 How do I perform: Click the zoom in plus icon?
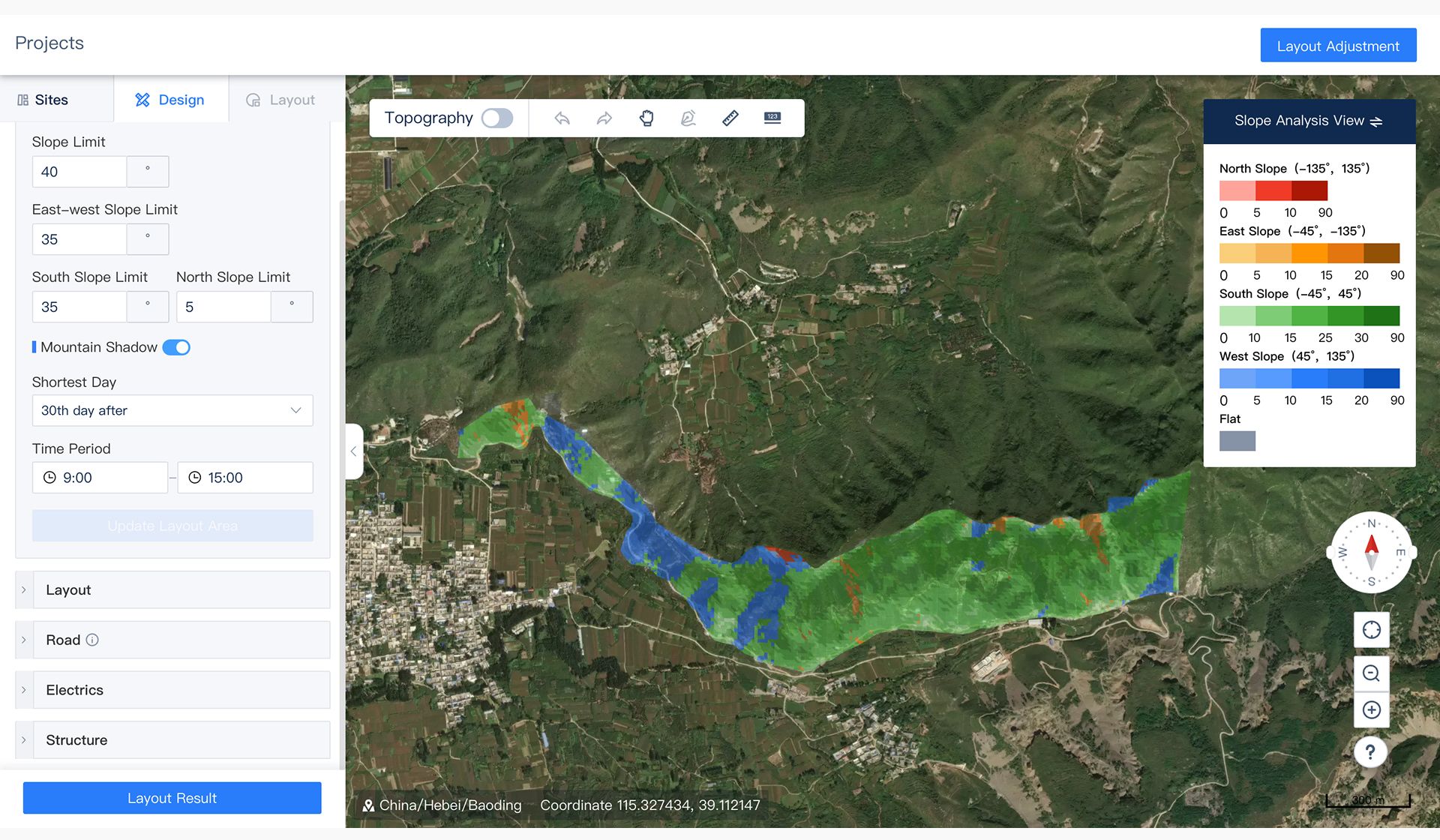click(x=1371, y=709)
